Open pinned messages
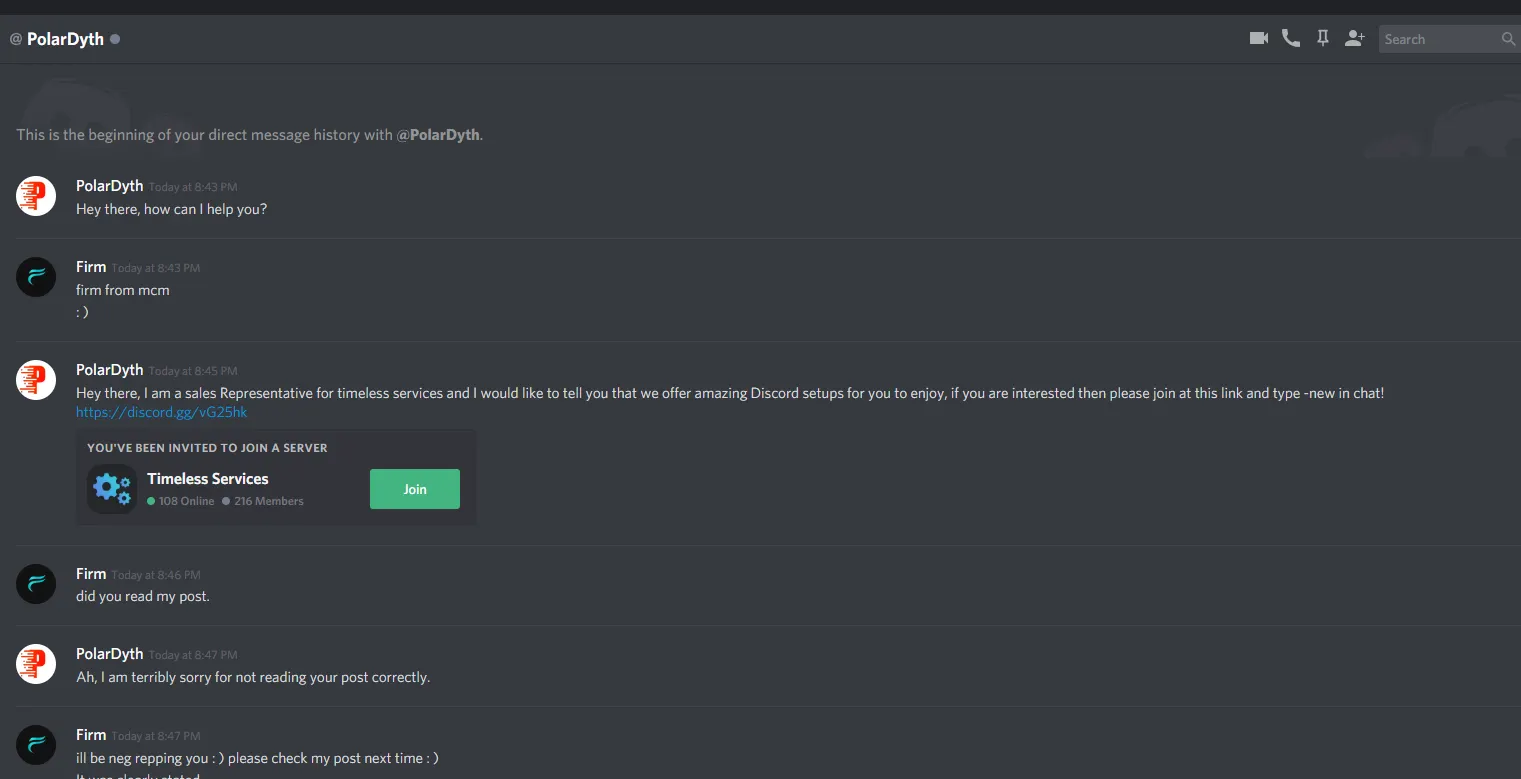This screenshot has height=779, width=1521. pos(1323,39)
